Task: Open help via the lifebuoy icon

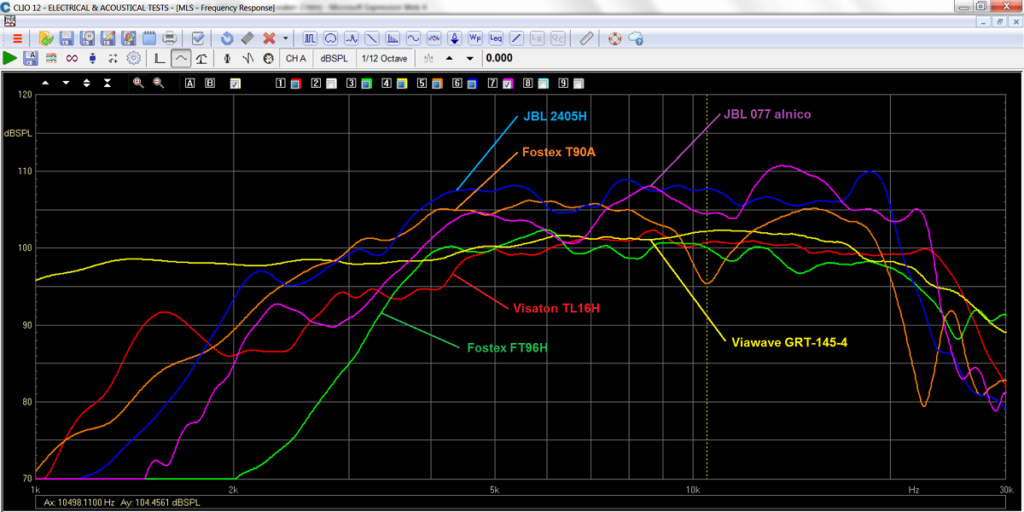Action: click(615, 38)
